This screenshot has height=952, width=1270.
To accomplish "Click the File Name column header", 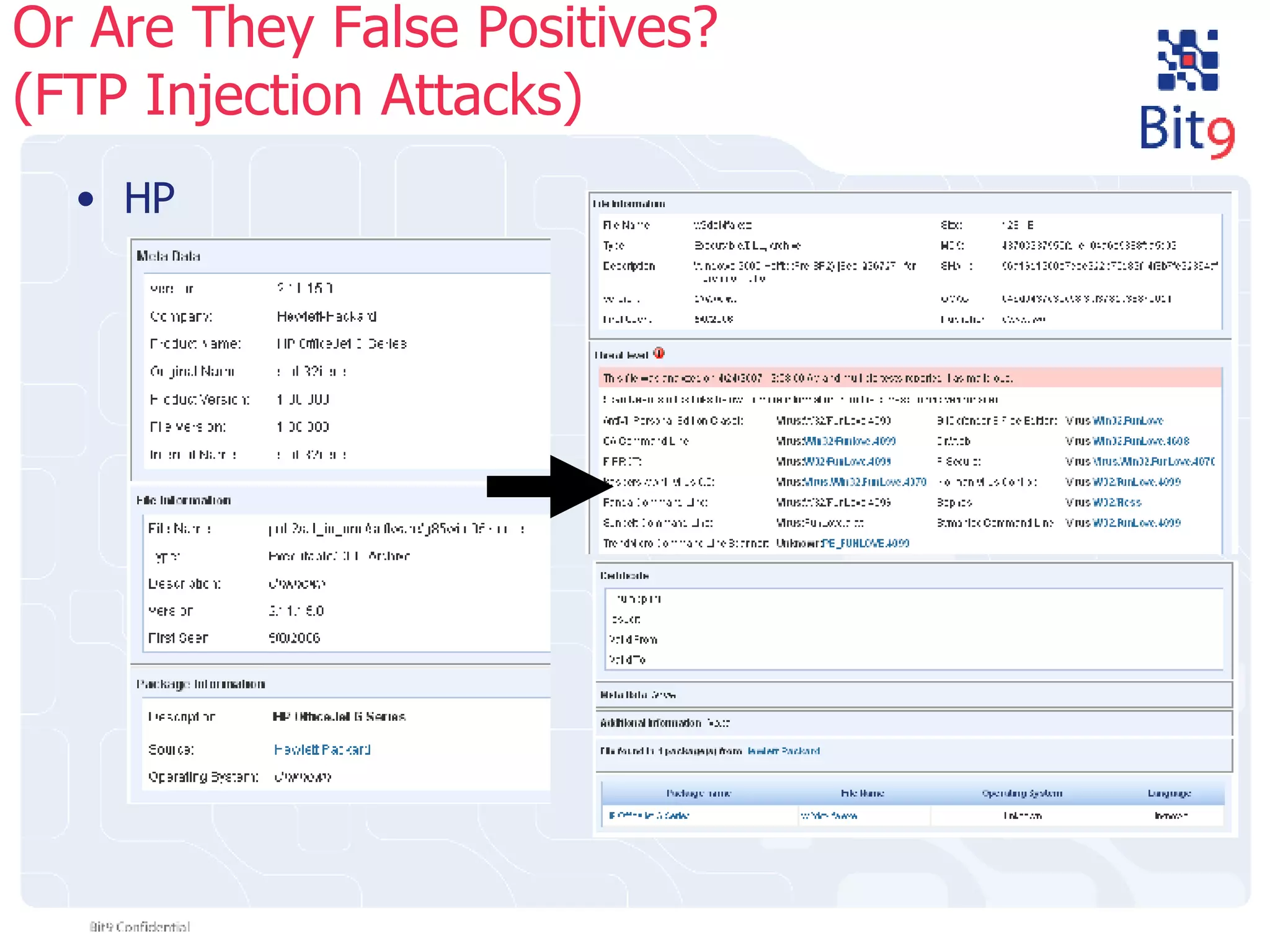I will [862, 793].
